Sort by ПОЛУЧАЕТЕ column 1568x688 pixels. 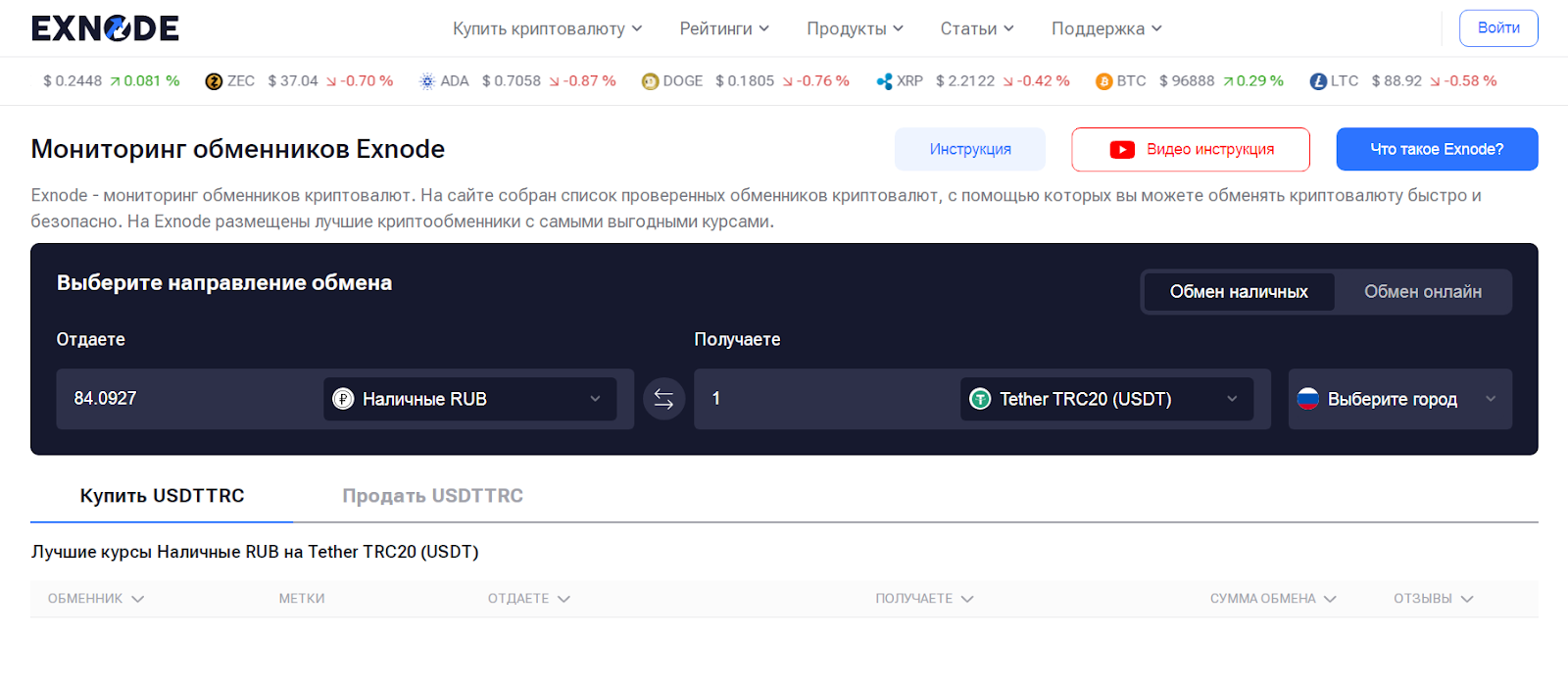click(x=924, y=599)
